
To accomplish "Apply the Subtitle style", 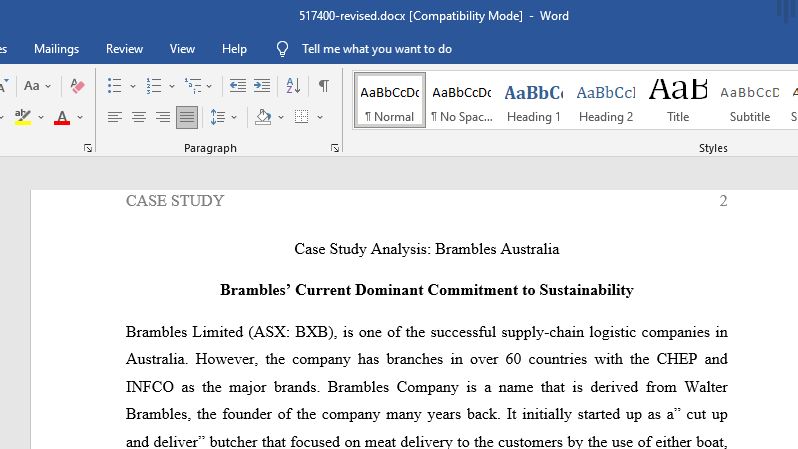I will coord(750,100).
